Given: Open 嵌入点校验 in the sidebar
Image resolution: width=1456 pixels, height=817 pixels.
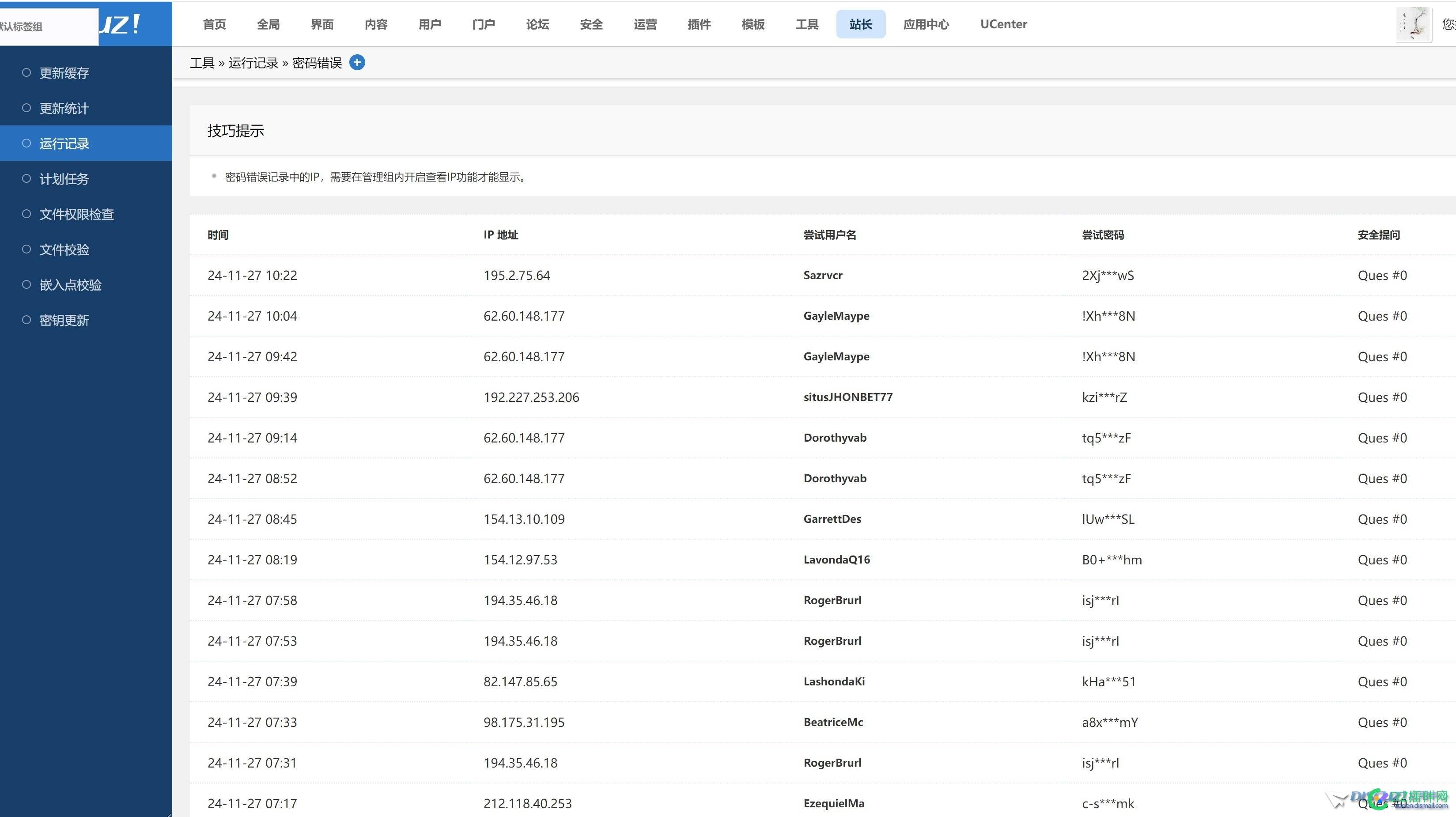Looking at the screenshot, I should (71, 285).
